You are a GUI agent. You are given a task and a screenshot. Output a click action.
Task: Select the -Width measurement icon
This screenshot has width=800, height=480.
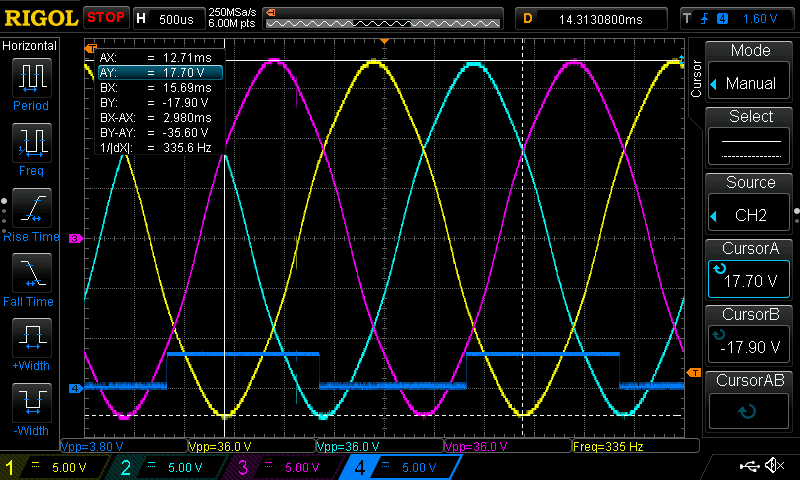point(32,402)
